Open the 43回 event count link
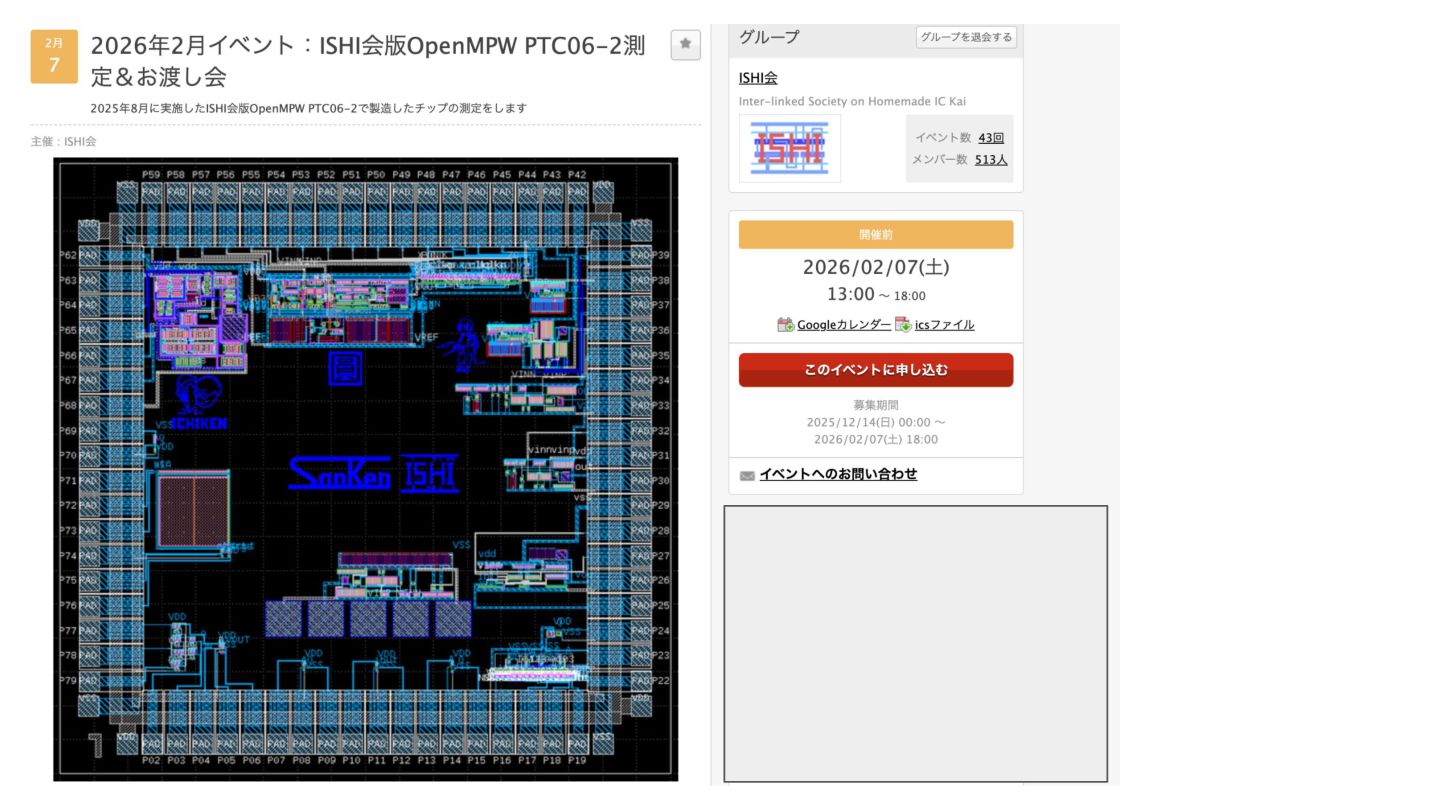This screenshot has height=810, width=1440. pyautogui.click(x=991, y=138)
